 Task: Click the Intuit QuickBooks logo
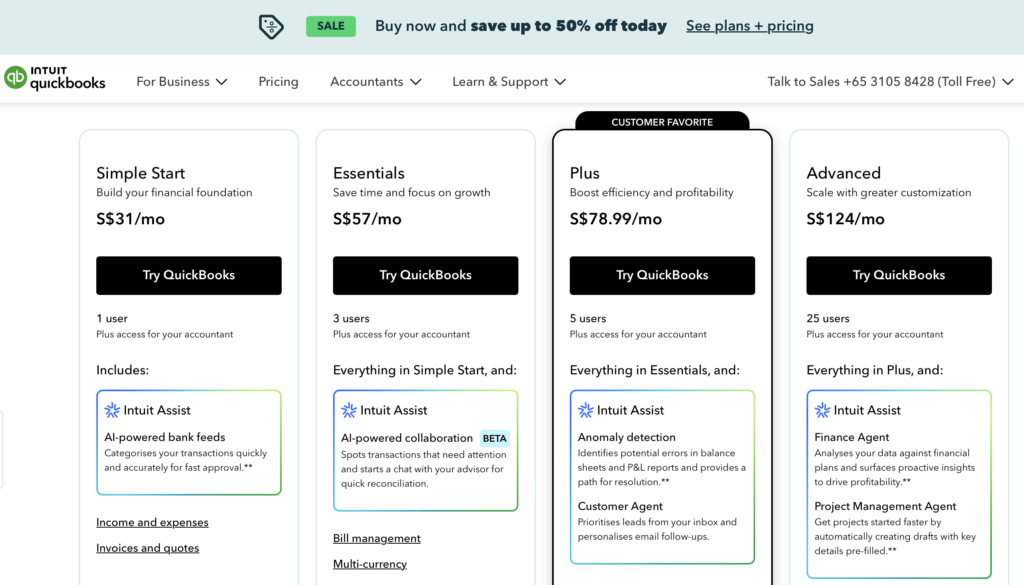pyautogui.click(x=55, y=78)
